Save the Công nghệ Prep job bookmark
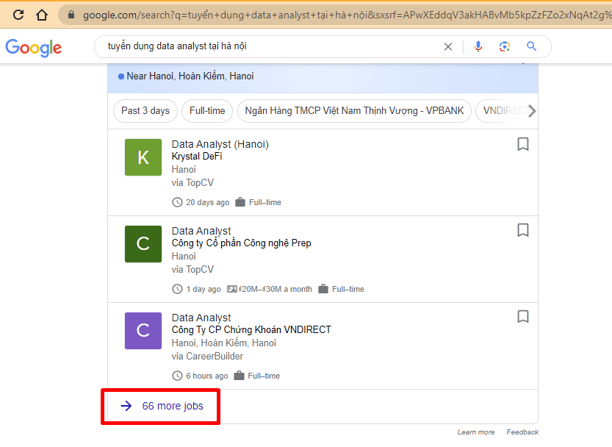612x447 pixels. 523,230
